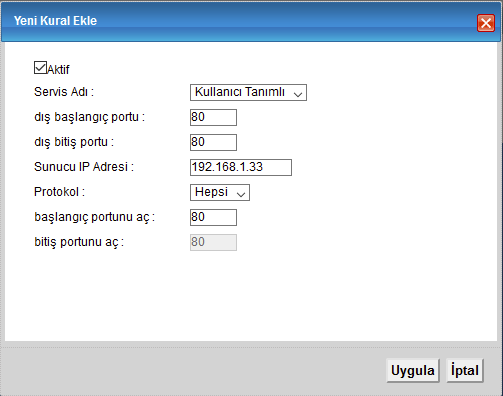This screenshot has width=503, height=396.
Task: Focus the dış bitiş portu input field
Action: [213, 142]
